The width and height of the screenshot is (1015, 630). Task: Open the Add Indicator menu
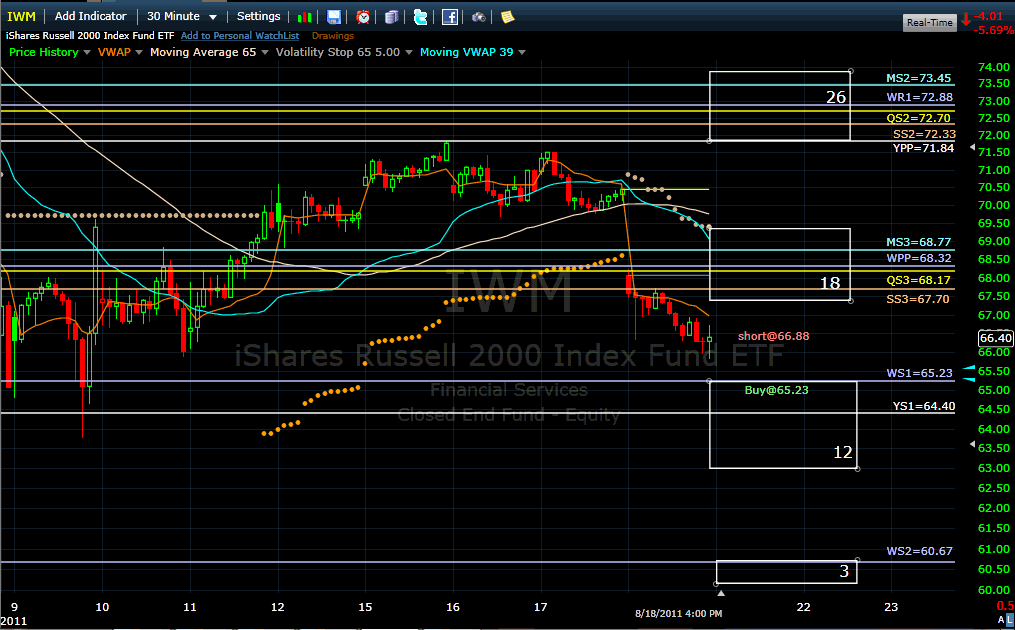(90, 16)
